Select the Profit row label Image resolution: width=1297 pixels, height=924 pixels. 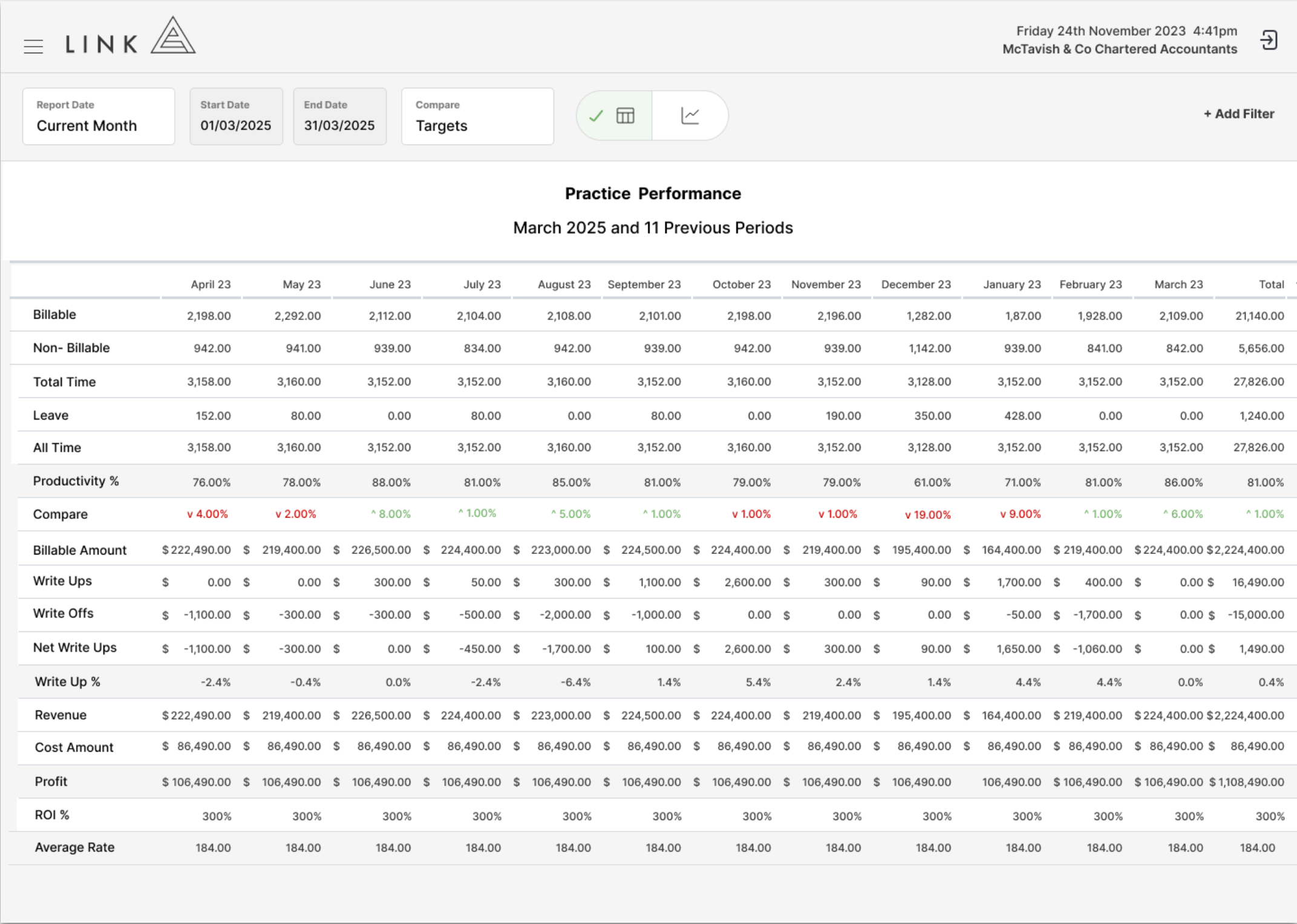pyautogui.click(x=51, y=781)
